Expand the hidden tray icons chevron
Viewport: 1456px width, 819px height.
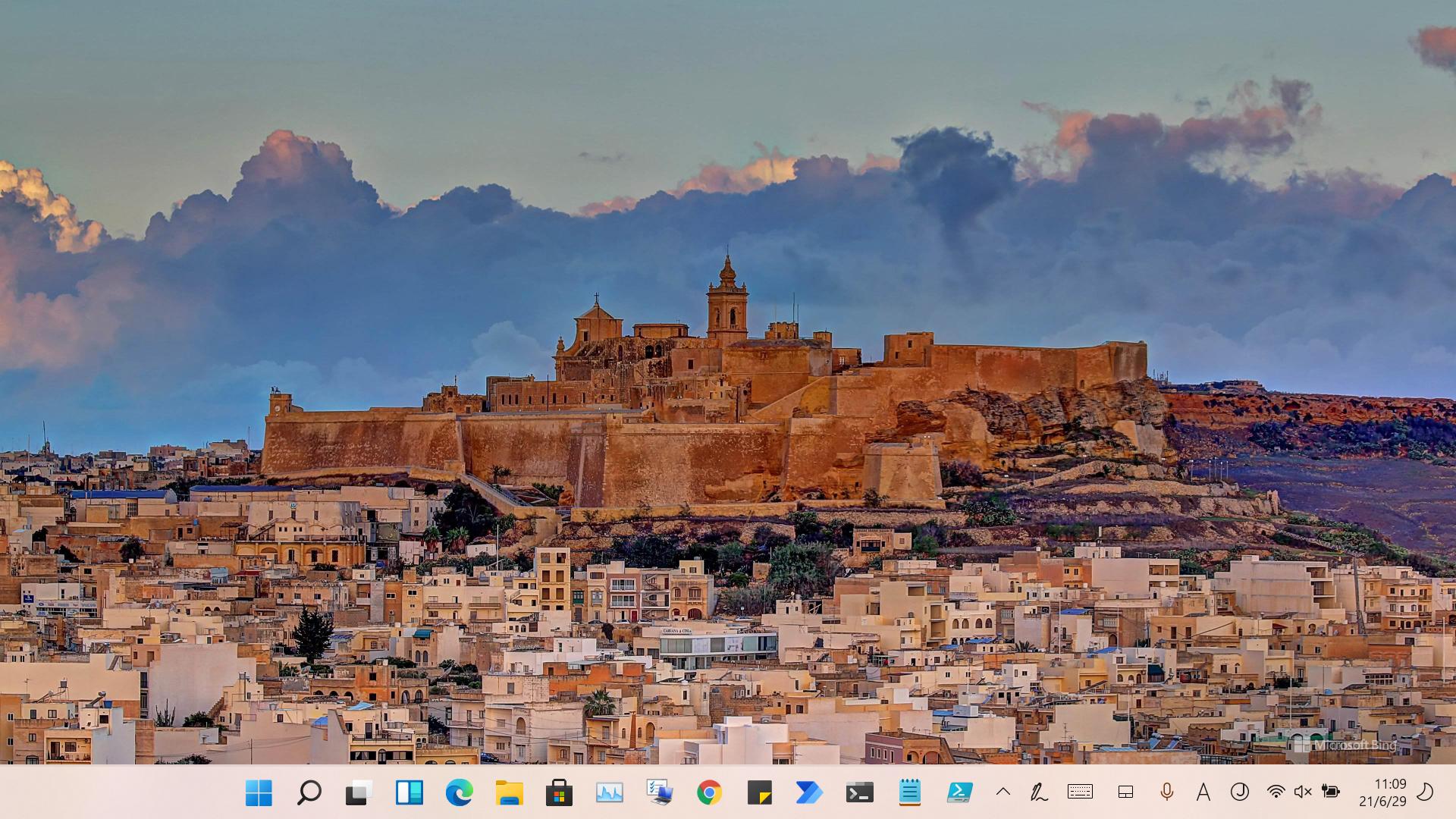(1003, 792)
